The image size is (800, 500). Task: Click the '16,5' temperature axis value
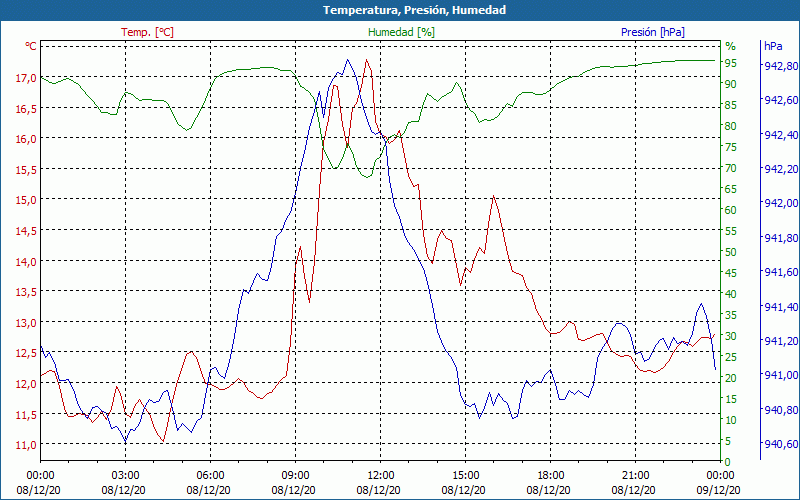26,109
